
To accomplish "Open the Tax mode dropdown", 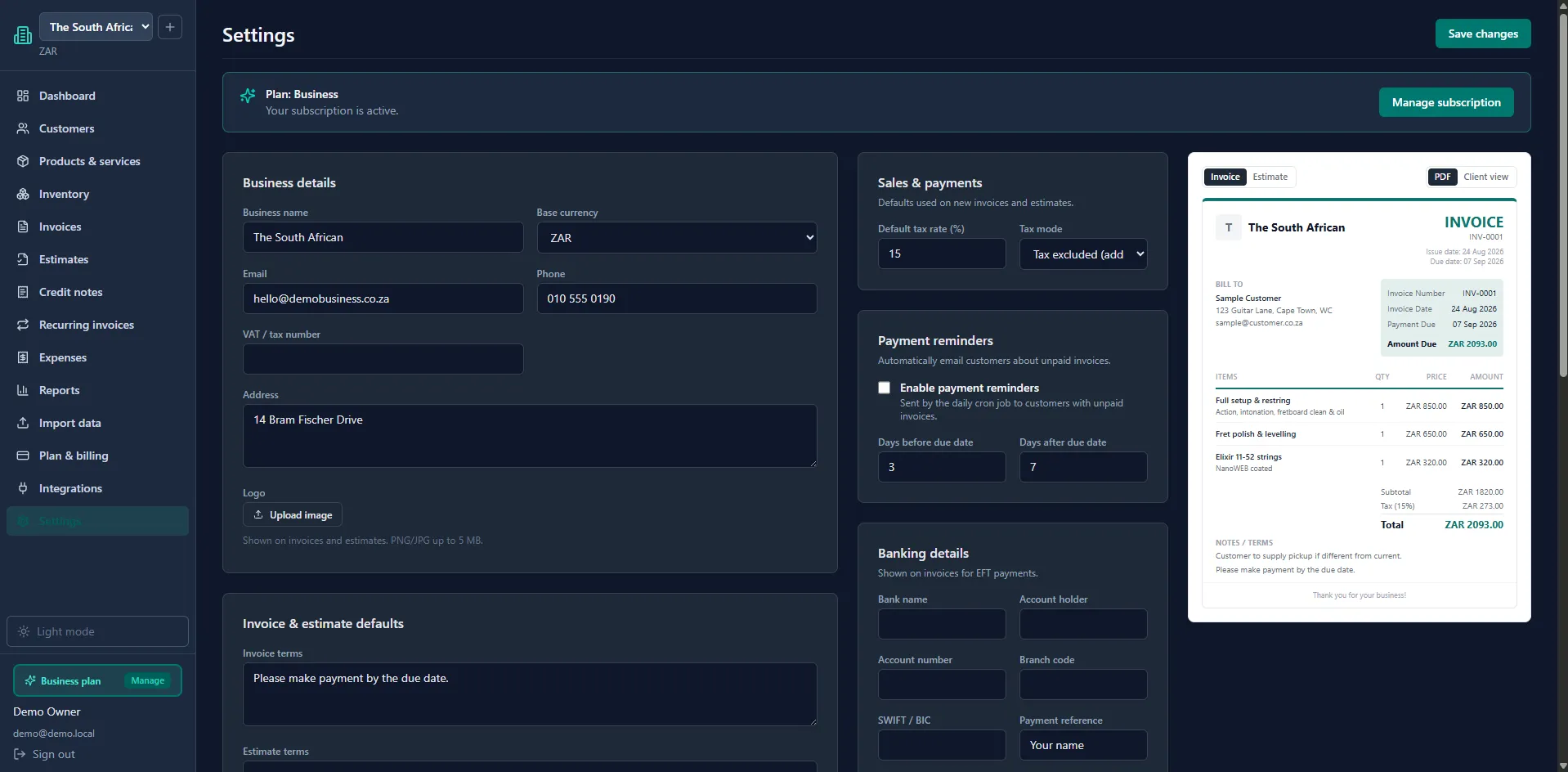I will [1083, 254].
